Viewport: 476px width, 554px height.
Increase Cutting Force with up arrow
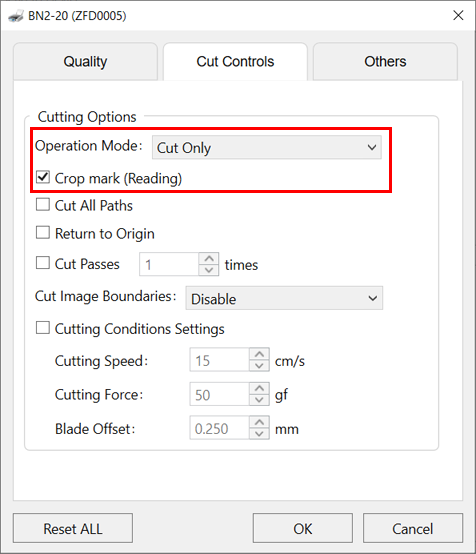click(x=259, y=388)
